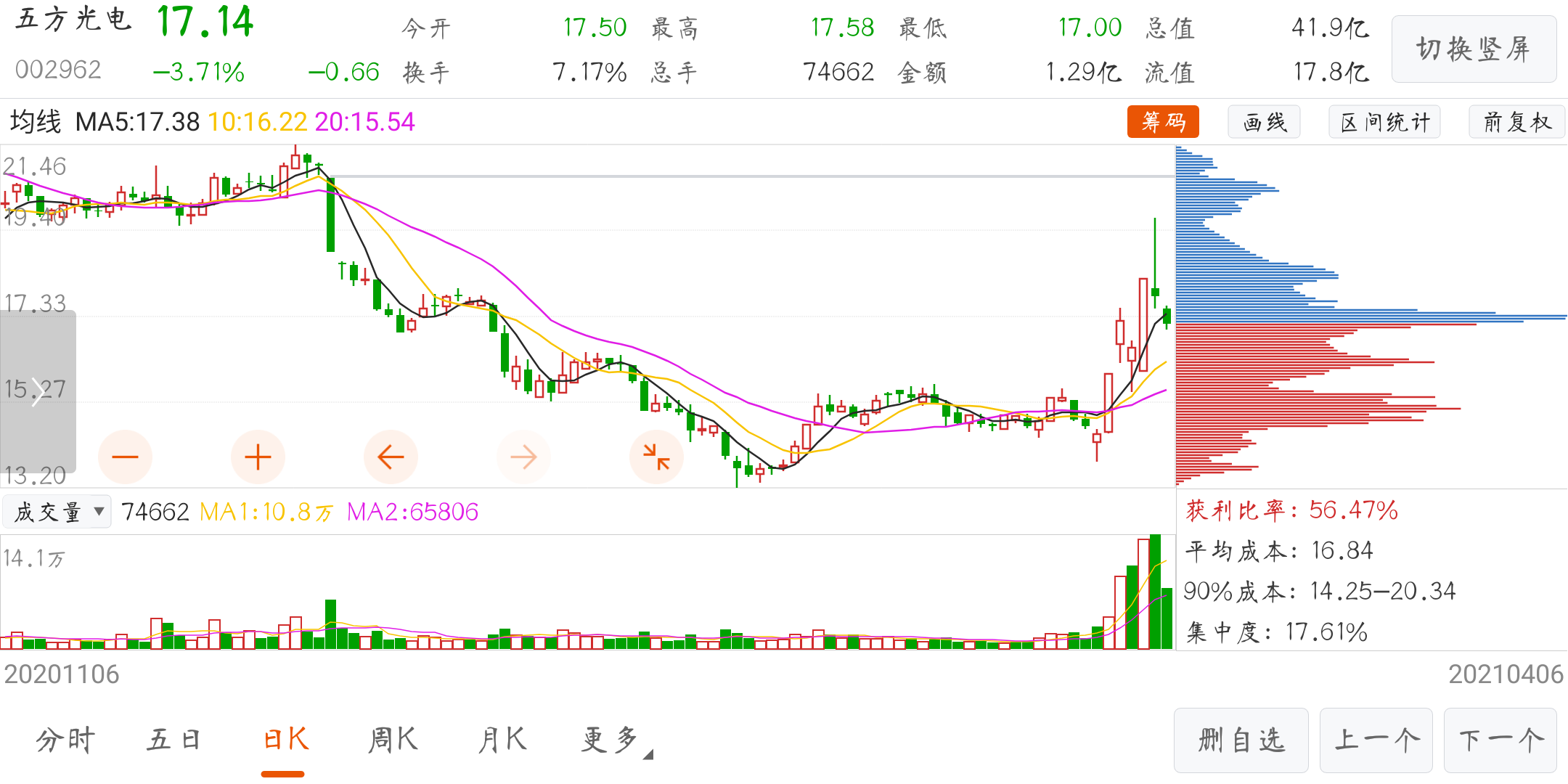Move chart right with forward arrow
This screenshot has width=1568, height=784.
pos(523,457)
